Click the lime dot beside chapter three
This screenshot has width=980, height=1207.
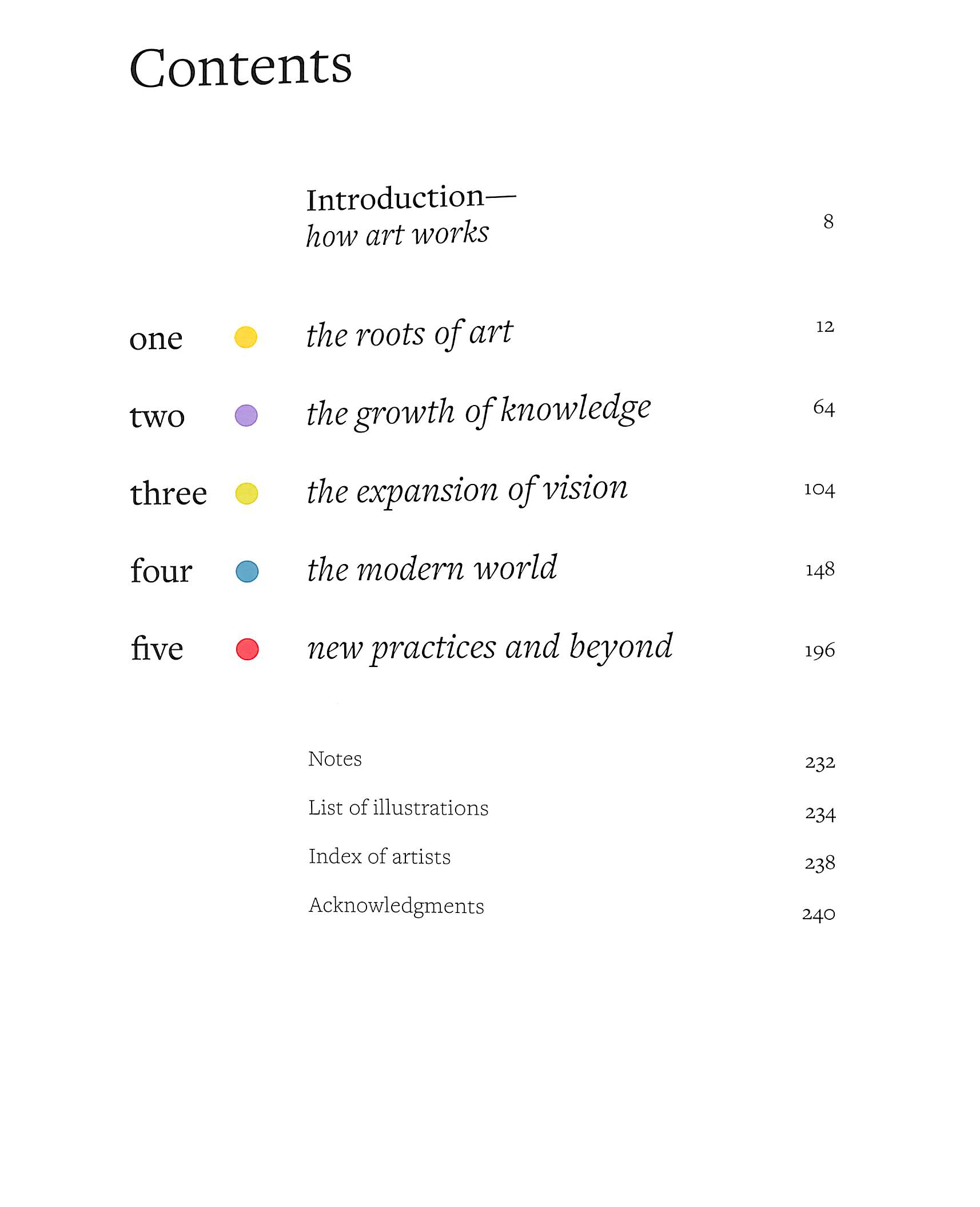tap(247, 493)
